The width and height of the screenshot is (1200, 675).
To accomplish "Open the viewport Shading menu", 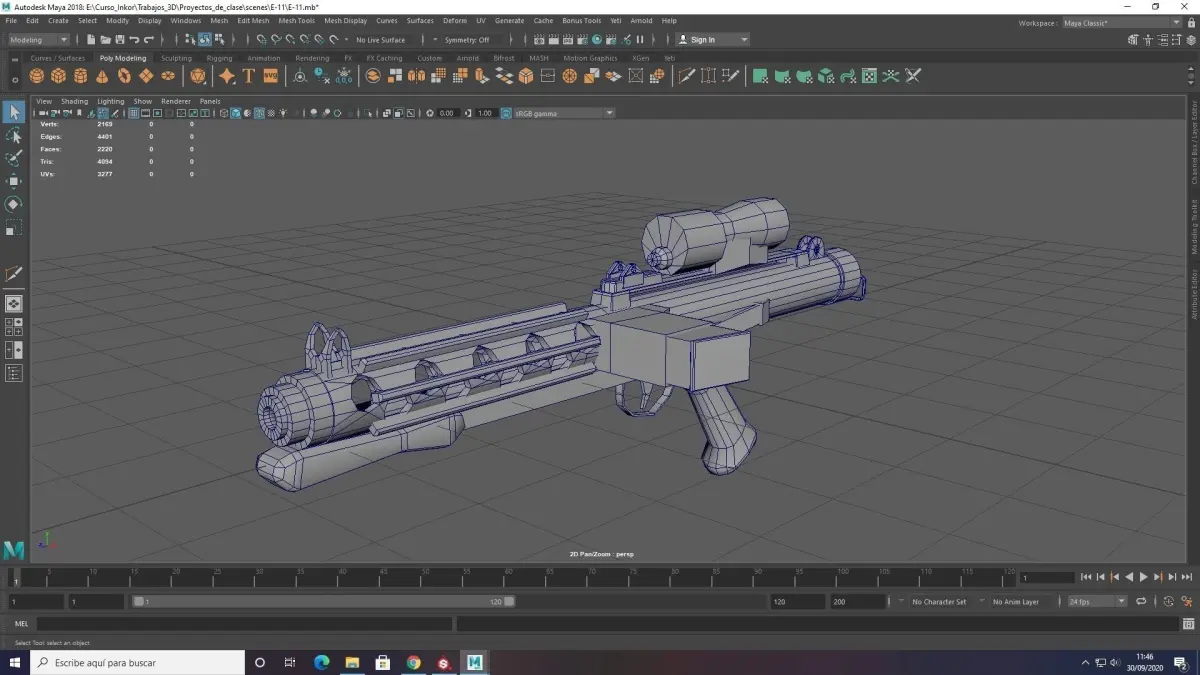I will pos(74,101).
